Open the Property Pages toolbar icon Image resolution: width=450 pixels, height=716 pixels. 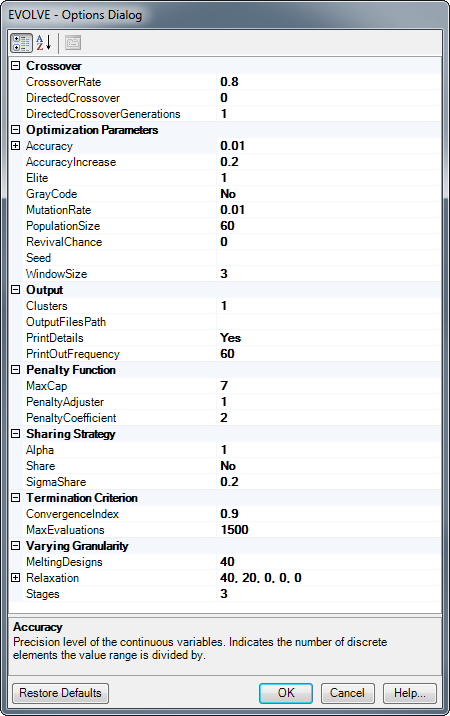[x=73, y=43]
